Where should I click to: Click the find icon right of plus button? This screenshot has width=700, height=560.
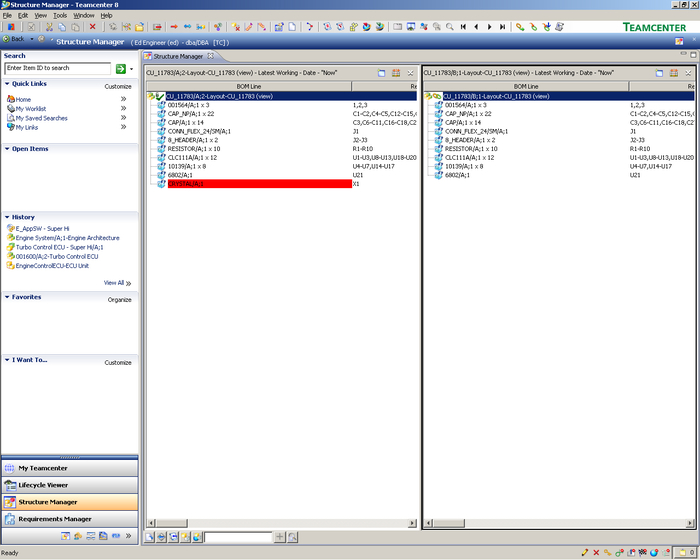pos(292,537)
